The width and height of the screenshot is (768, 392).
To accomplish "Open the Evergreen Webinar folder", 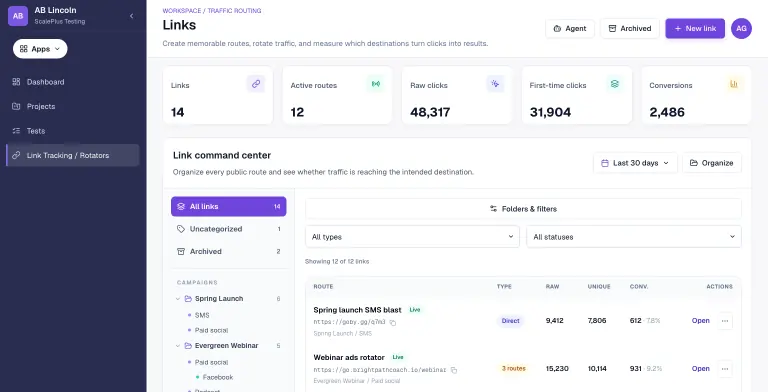I will click(x=226, y=346).
